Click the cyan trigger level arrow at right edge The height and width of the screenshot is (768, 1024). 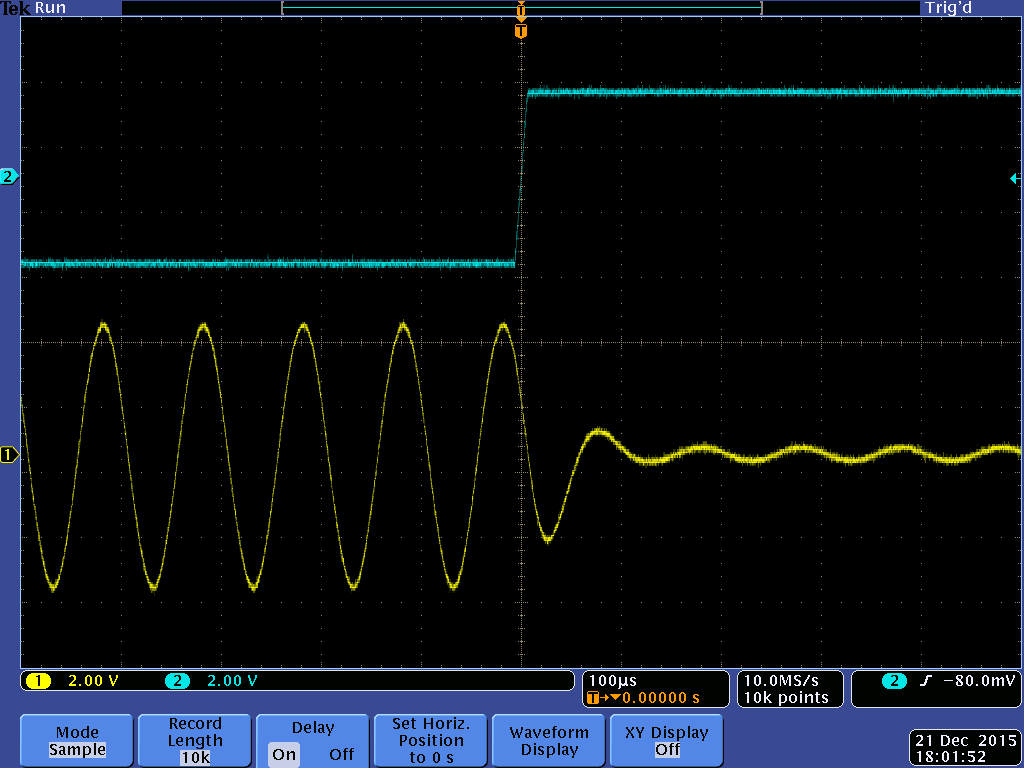(x=1015, y=178)
